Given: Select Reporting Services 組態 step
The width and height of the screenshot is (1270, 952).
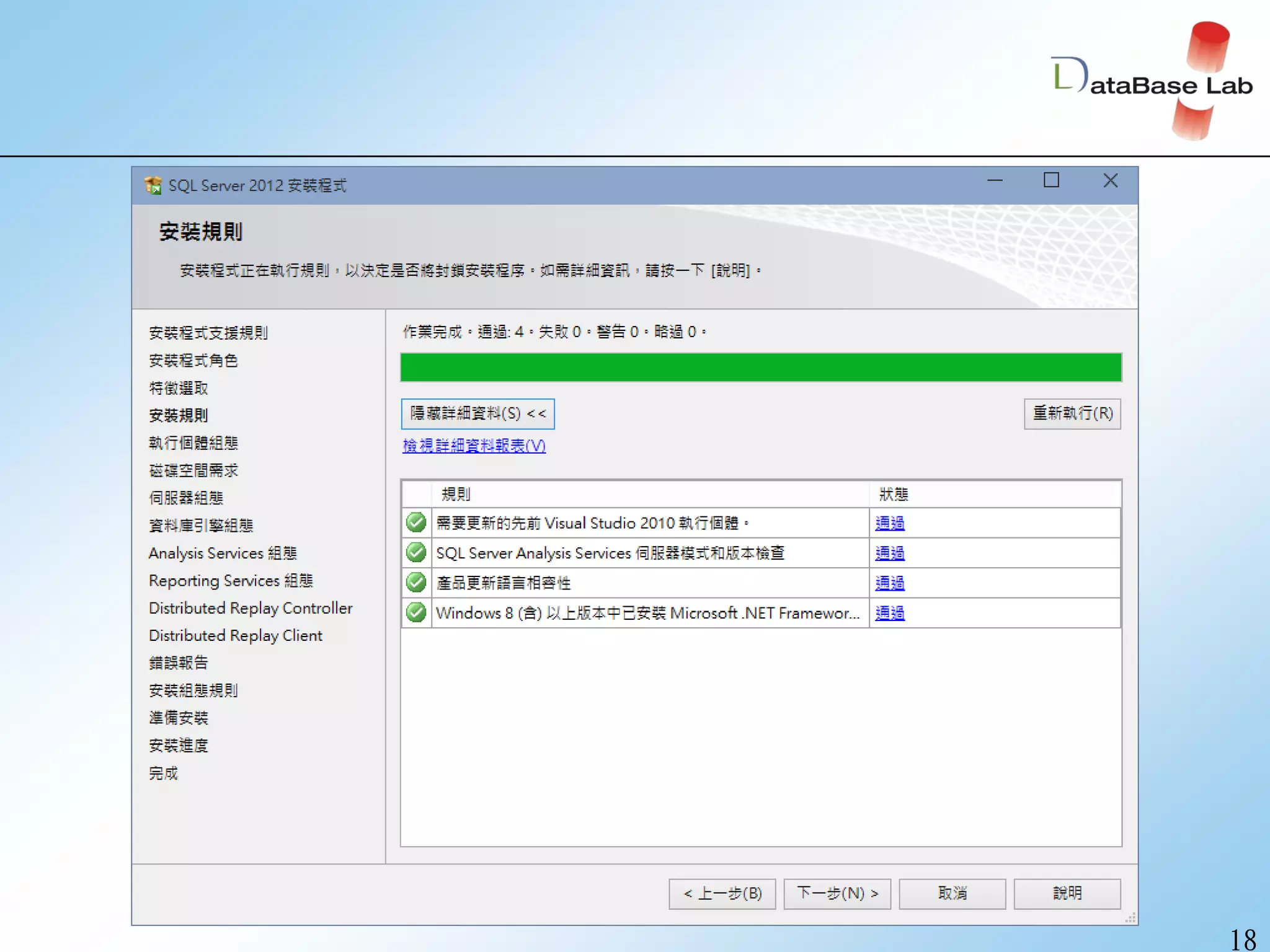Looking at the screenshot, I should click(x=231, y=580).
